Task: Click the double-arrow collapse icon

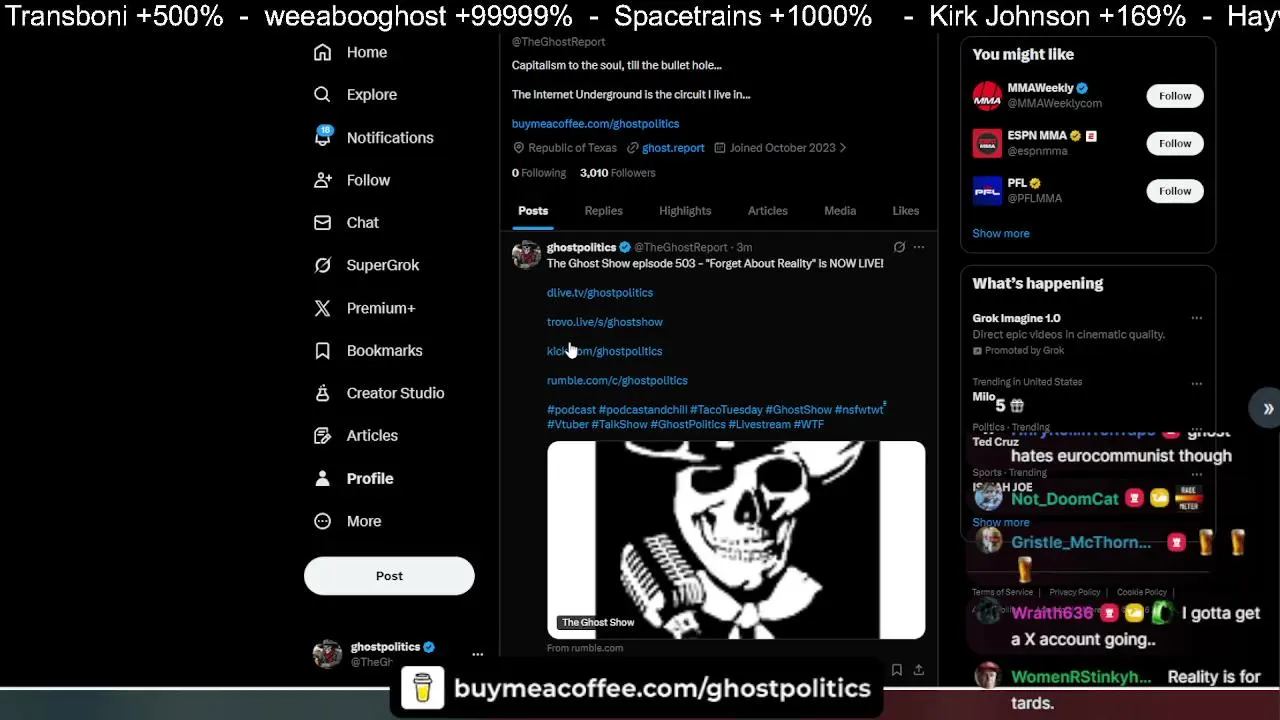Action: click(1268, 408)
